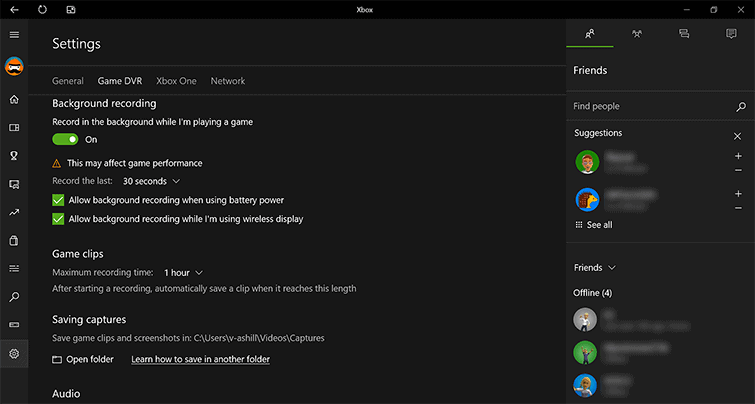Open Store bag icon in sidebar
The height and width of the screenshot is (404, 755).
click(14, 240)
